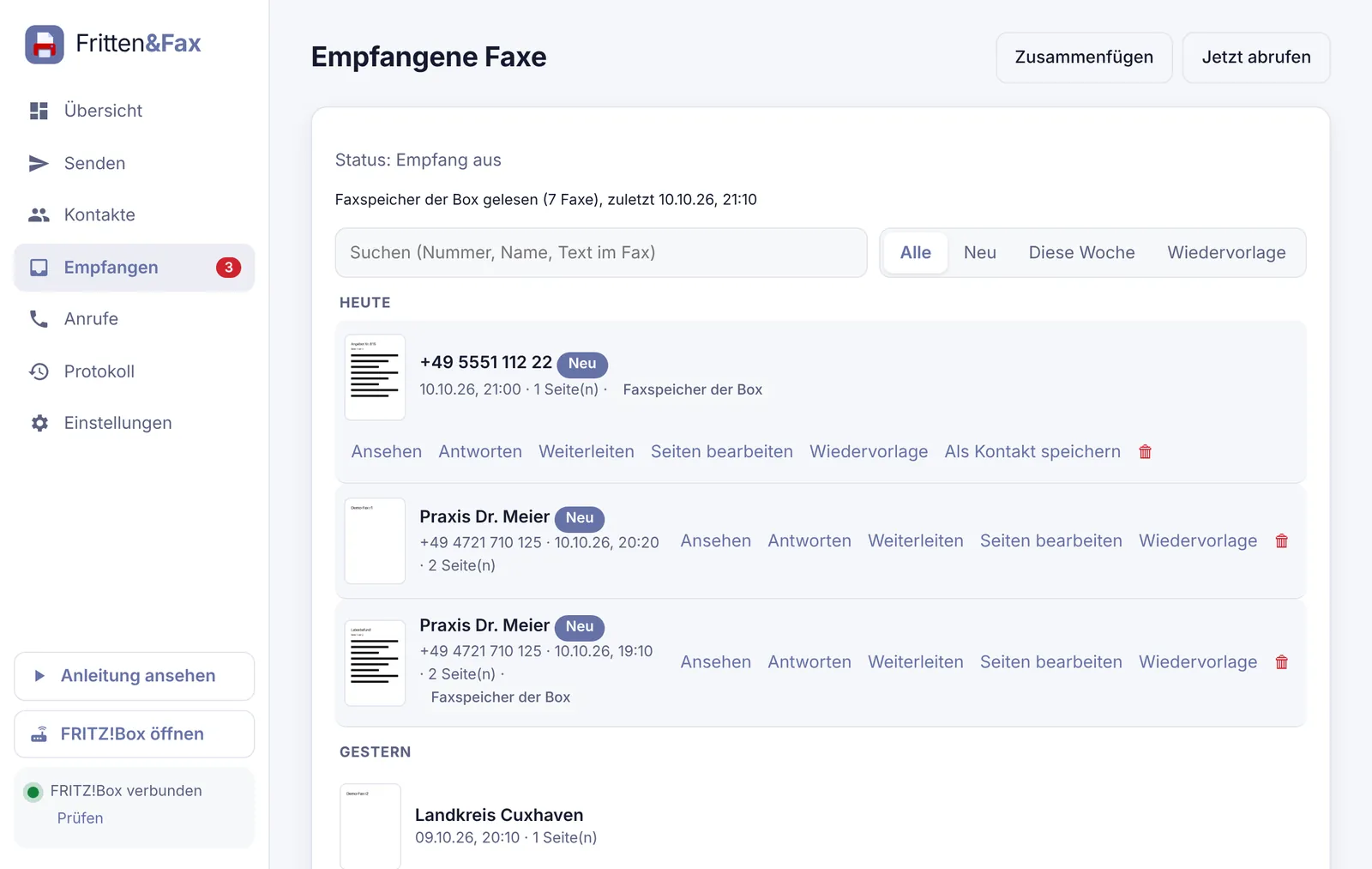Click Weiterleiten for +49 5551 112 22 fax
The height and width of the screenshot is (869, 1372).
[587, 452]
